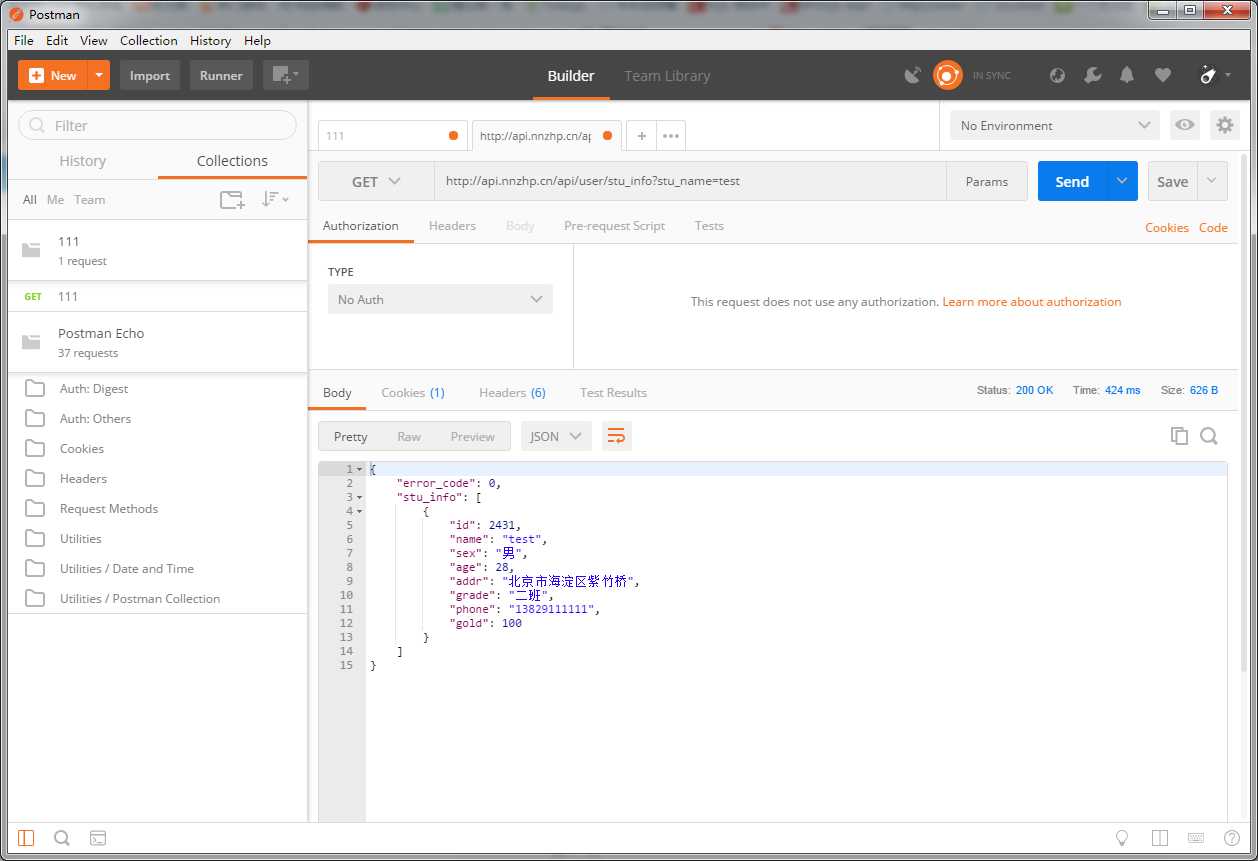Click the Params button
The image size is (1258, 861).
987,181
